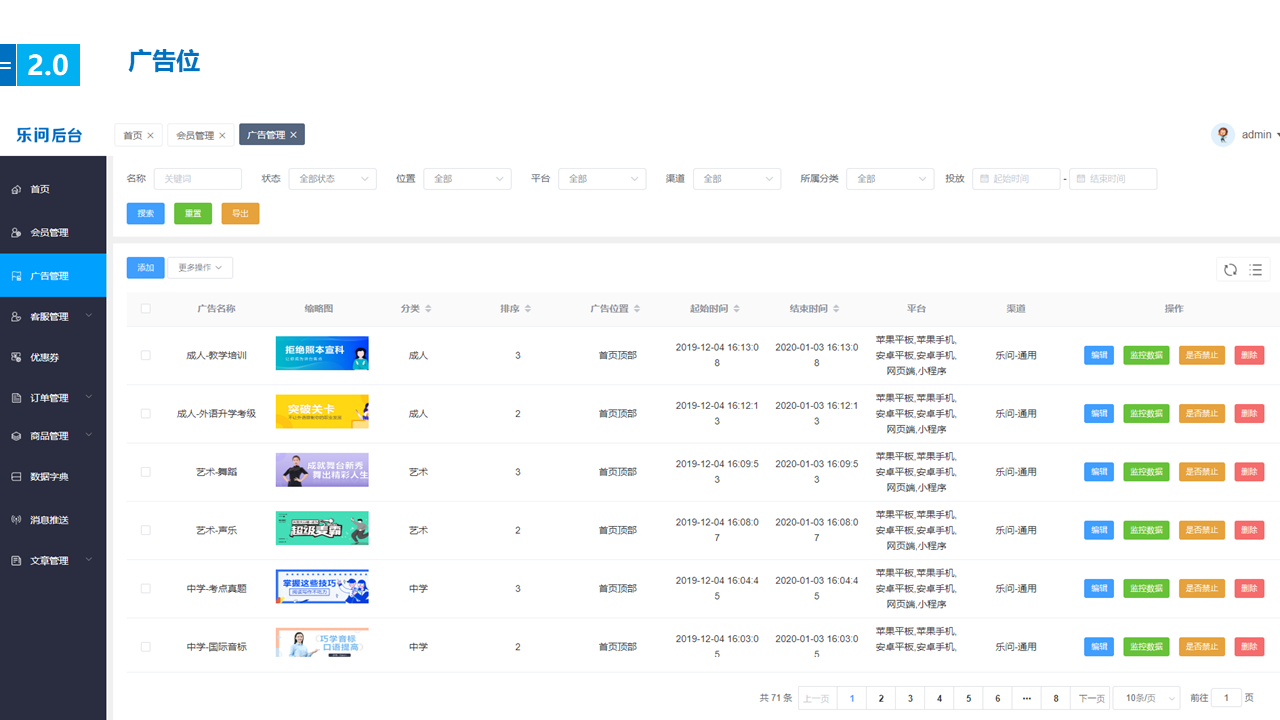Check the 艺术-声乐 row checkbox
This screenshot has height=720, width=1280.
pos(146,530)
